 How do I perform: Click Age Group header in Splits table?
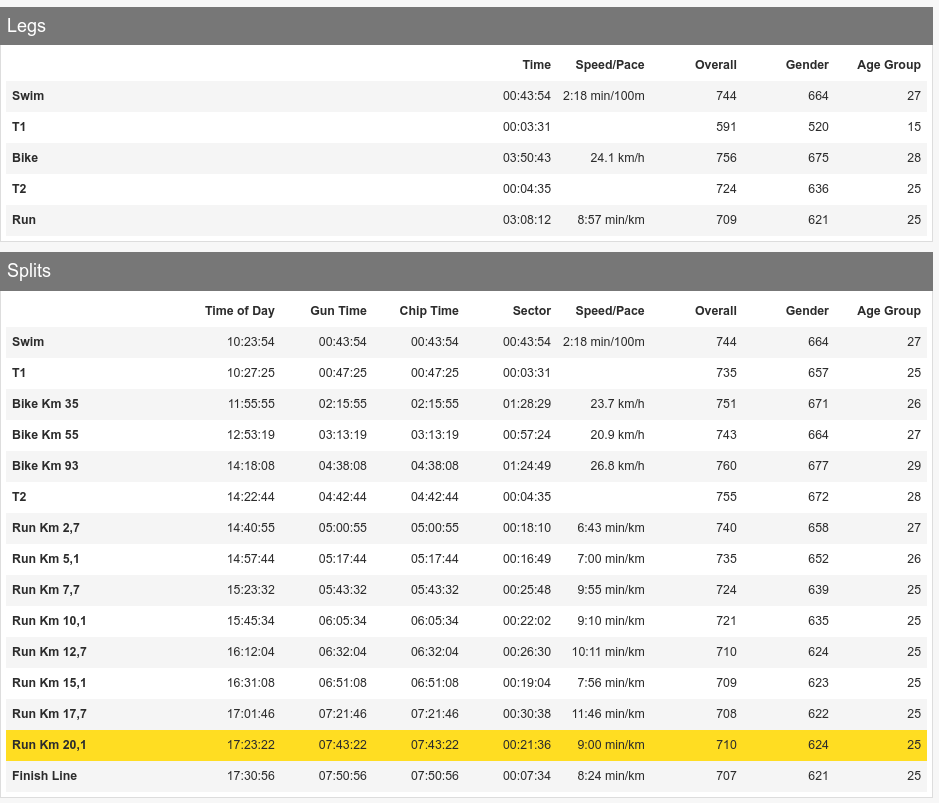click(x=888, y=311)
